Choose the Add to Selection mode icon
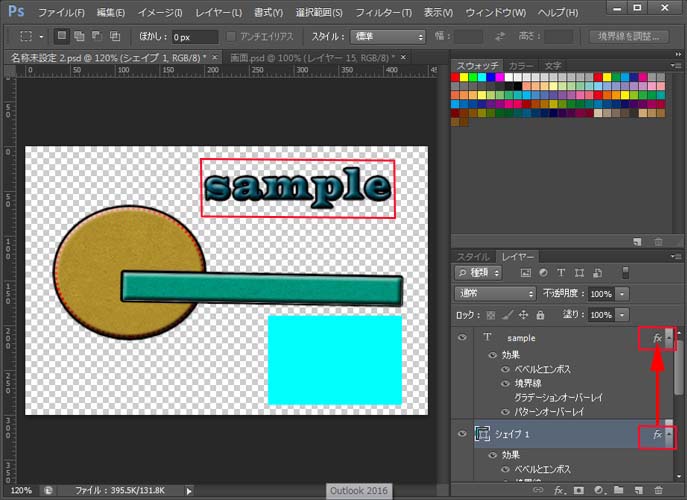 point(79,36)
